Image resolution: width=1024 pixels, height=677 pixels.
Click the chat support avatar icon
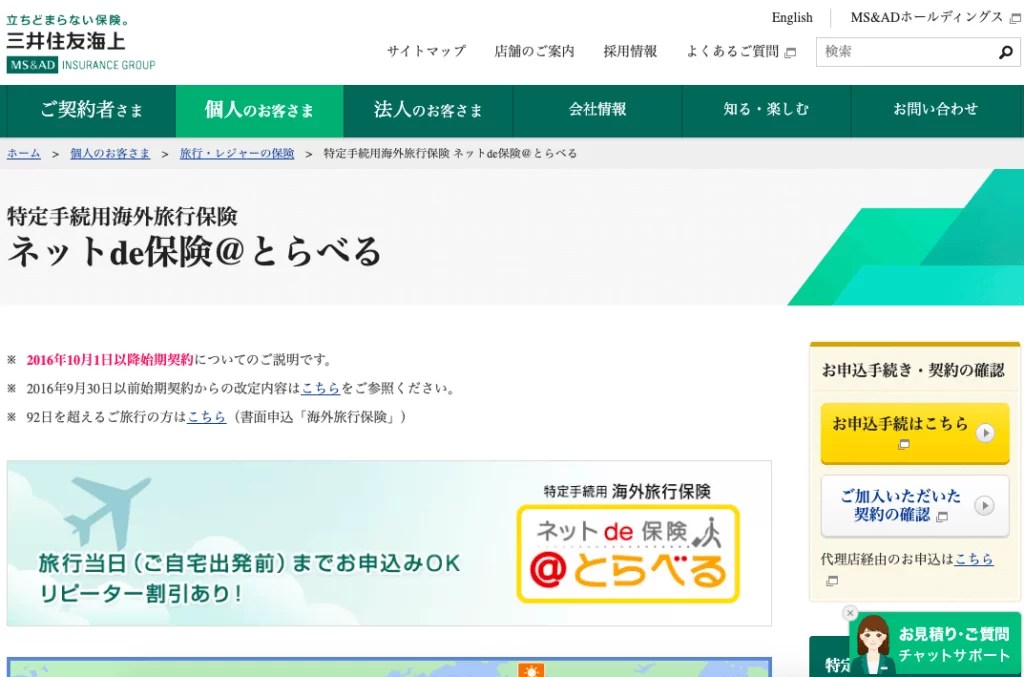(873, 644)
